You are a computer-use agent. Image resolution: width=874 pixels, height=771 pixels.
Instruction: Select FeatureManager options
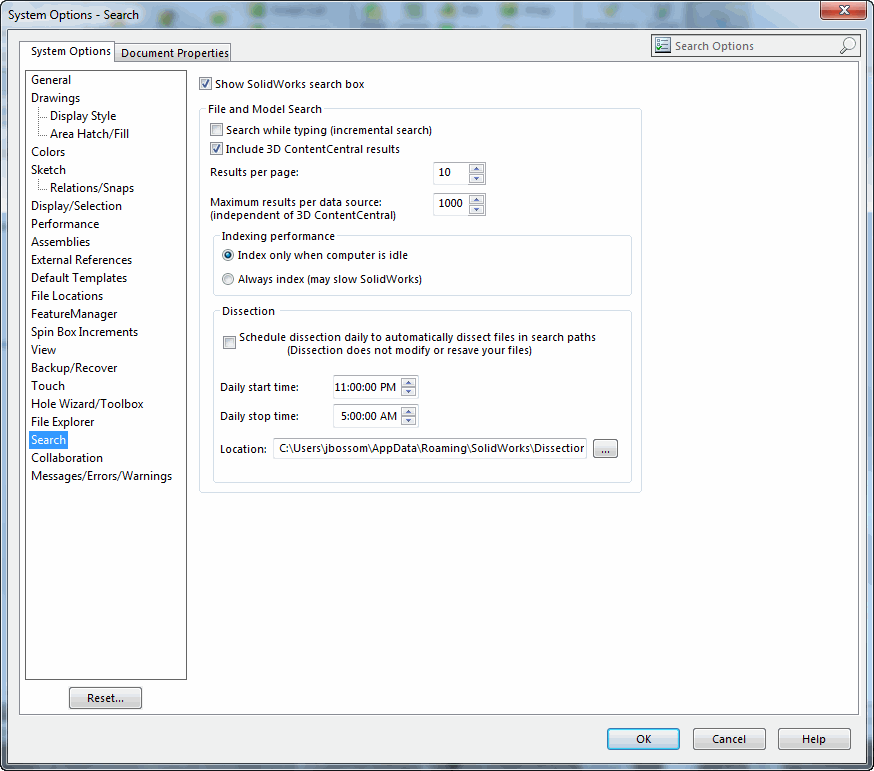[74, 314]
